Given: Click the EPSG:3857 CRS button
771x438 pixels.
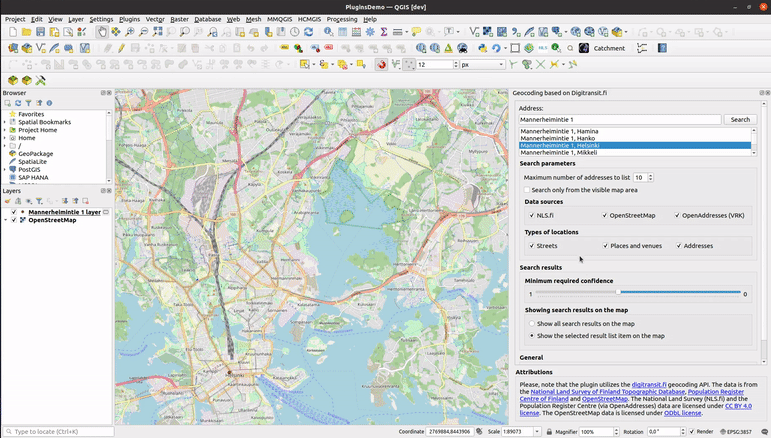Looking at the screenshot, I should pos(736,432).
